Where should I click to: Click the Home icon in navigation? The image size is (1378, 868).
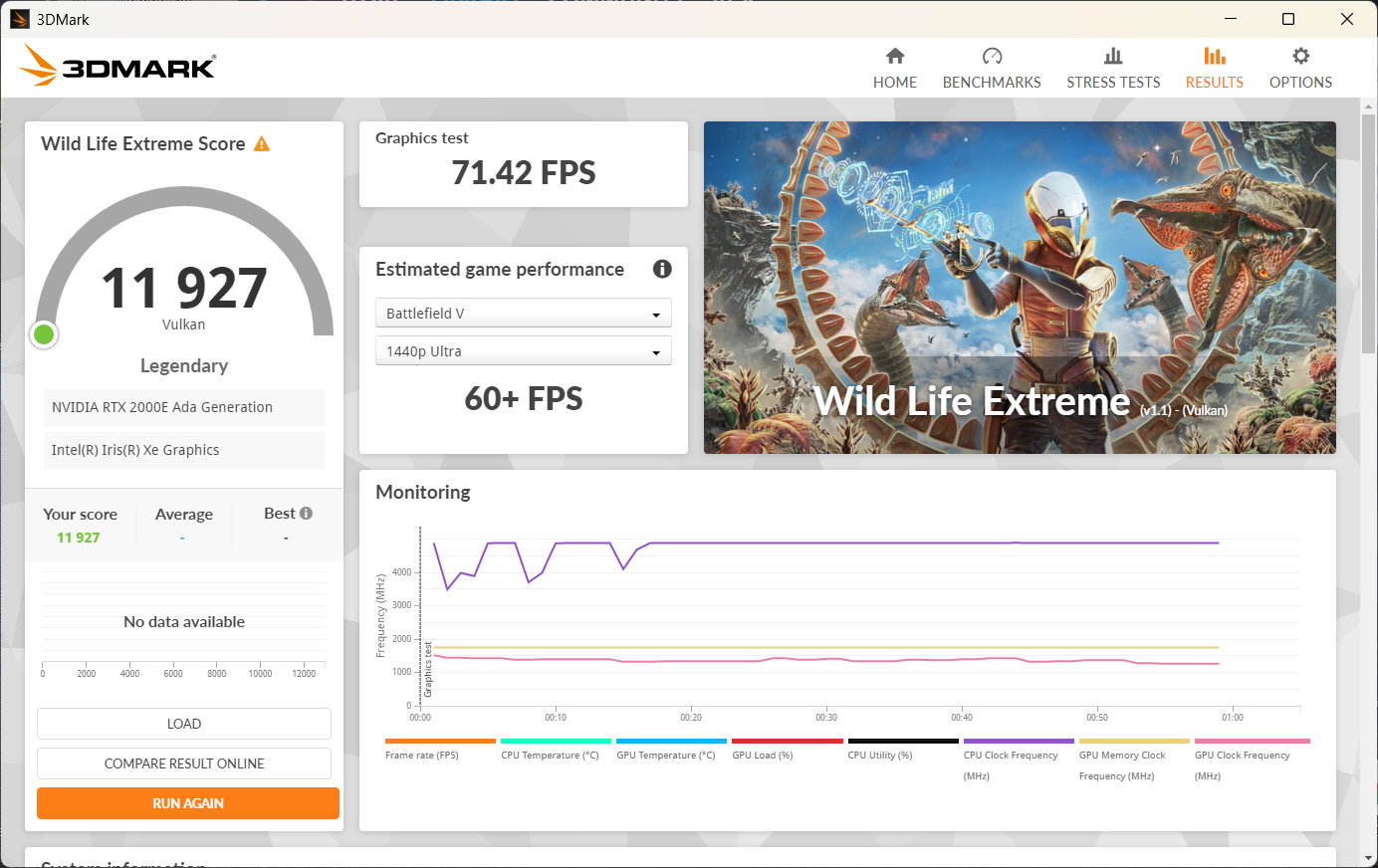894,56
